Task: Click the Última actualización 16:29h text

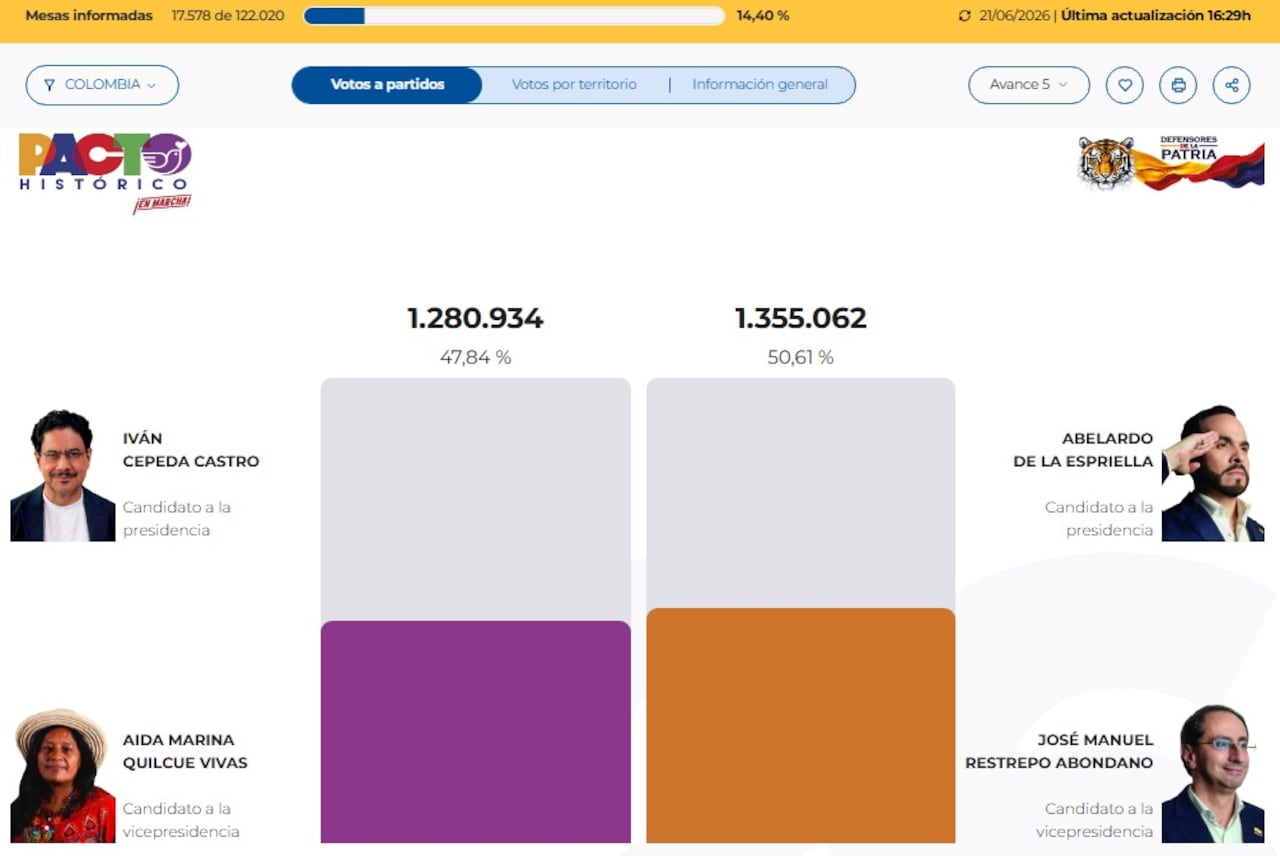Action: click(x=1156, y=16)
